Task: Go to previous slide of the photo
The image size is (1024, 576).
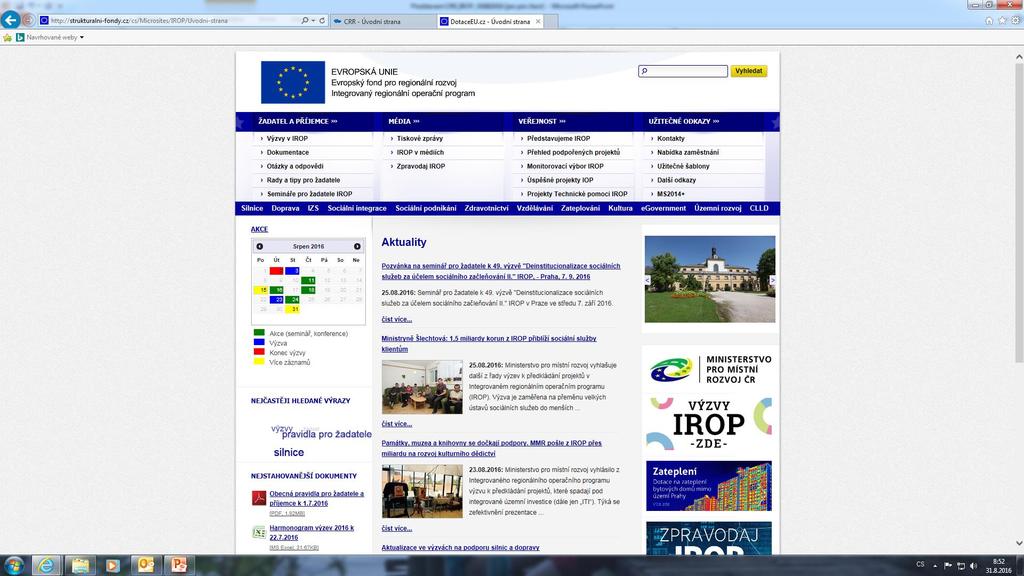Action: [648, 280]
